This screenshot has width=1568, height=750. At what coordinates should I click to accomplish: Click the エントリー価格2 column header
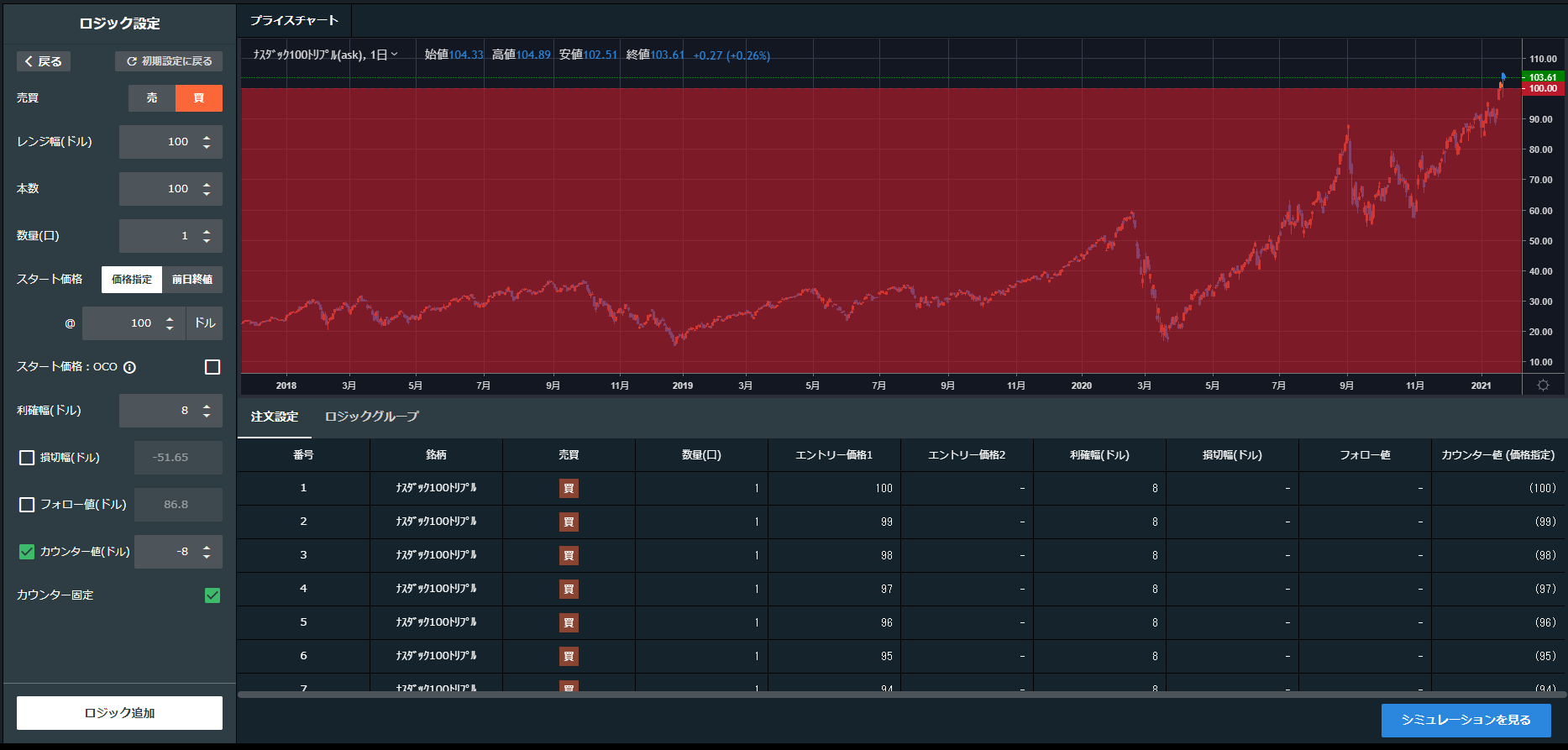(967, 455)
